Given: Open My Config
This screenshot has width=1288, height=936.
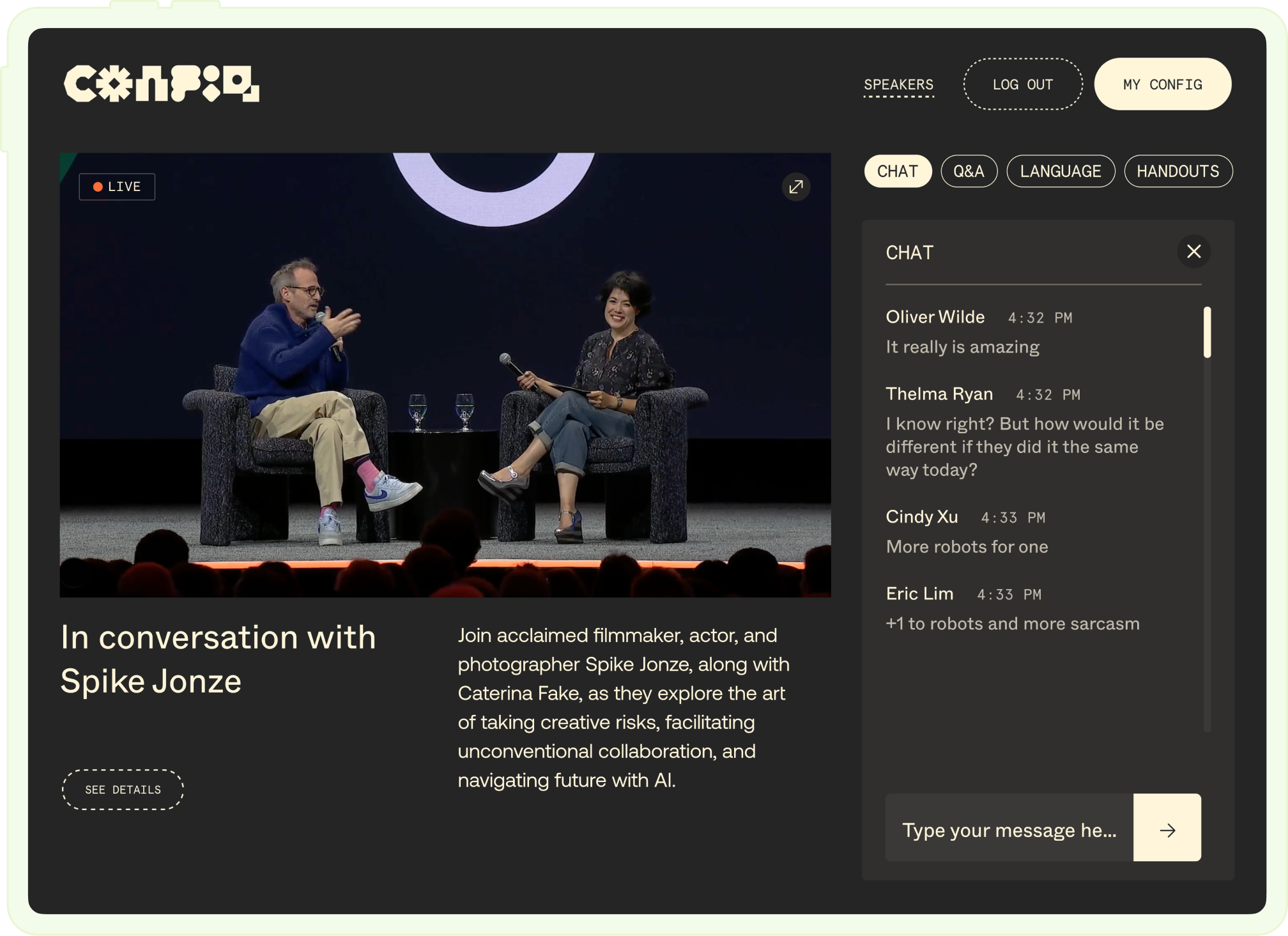Looking at the screenshot, I should 1162,84.
